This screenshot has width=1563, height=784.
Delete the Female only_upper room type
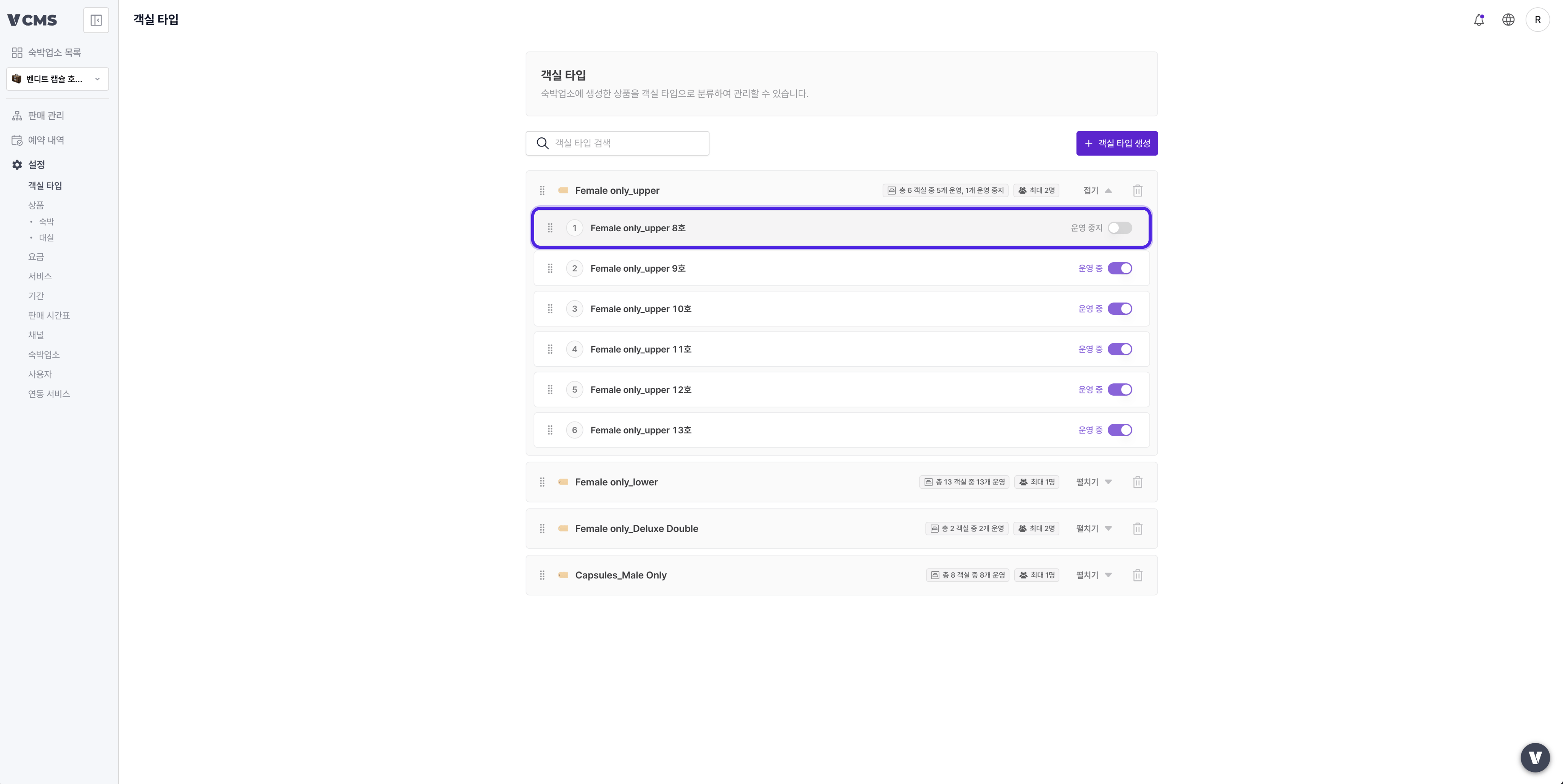(1138, 190)
